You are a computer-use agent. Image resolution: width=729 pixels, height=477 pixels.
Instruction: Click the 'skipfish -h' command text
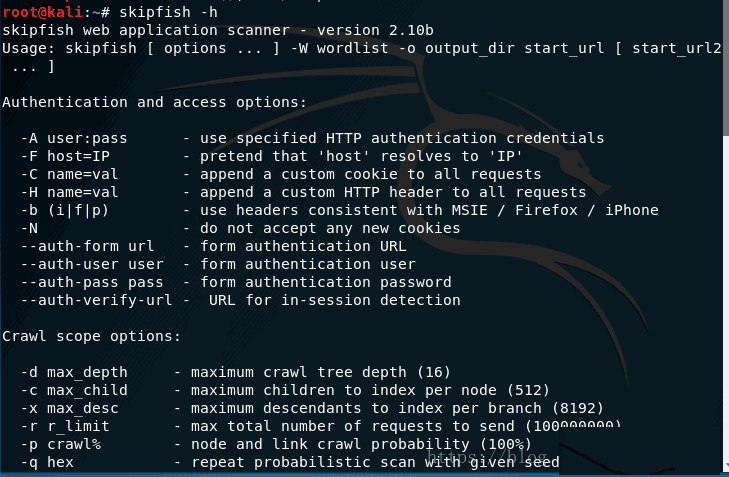tap(168, 12)
